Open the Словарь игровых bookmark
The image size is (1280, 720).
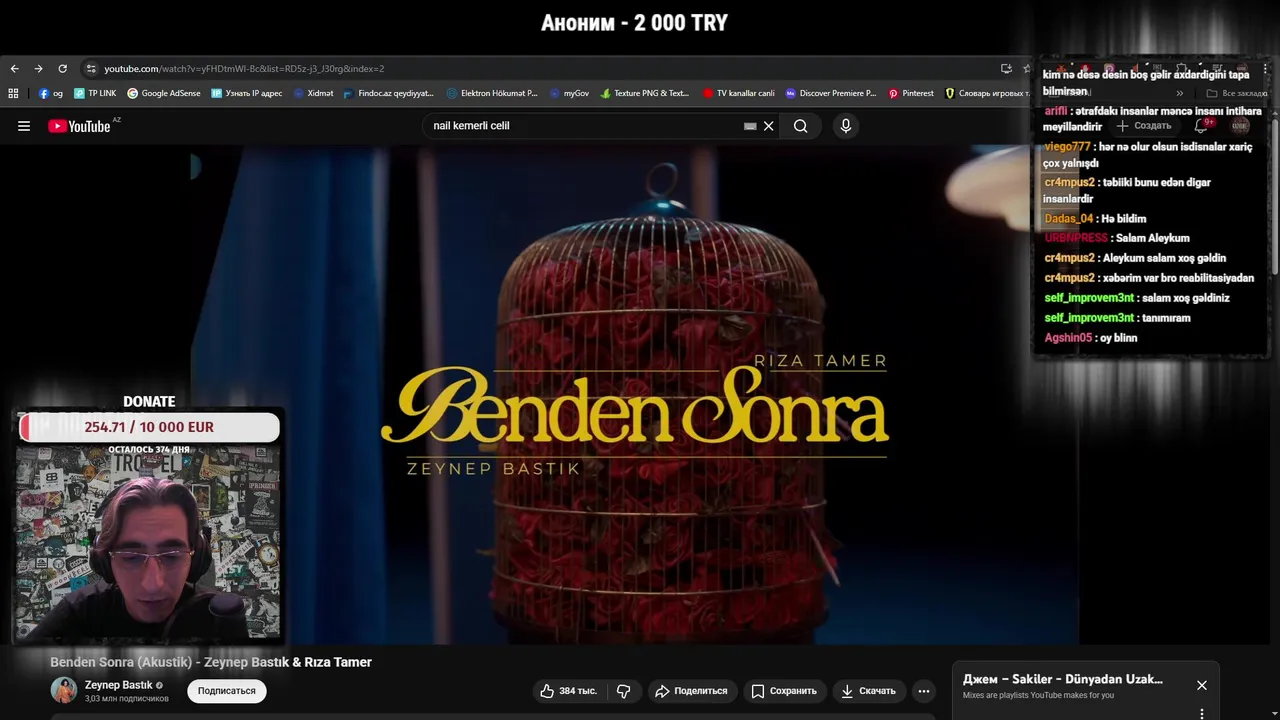click(x=987, y=93)
